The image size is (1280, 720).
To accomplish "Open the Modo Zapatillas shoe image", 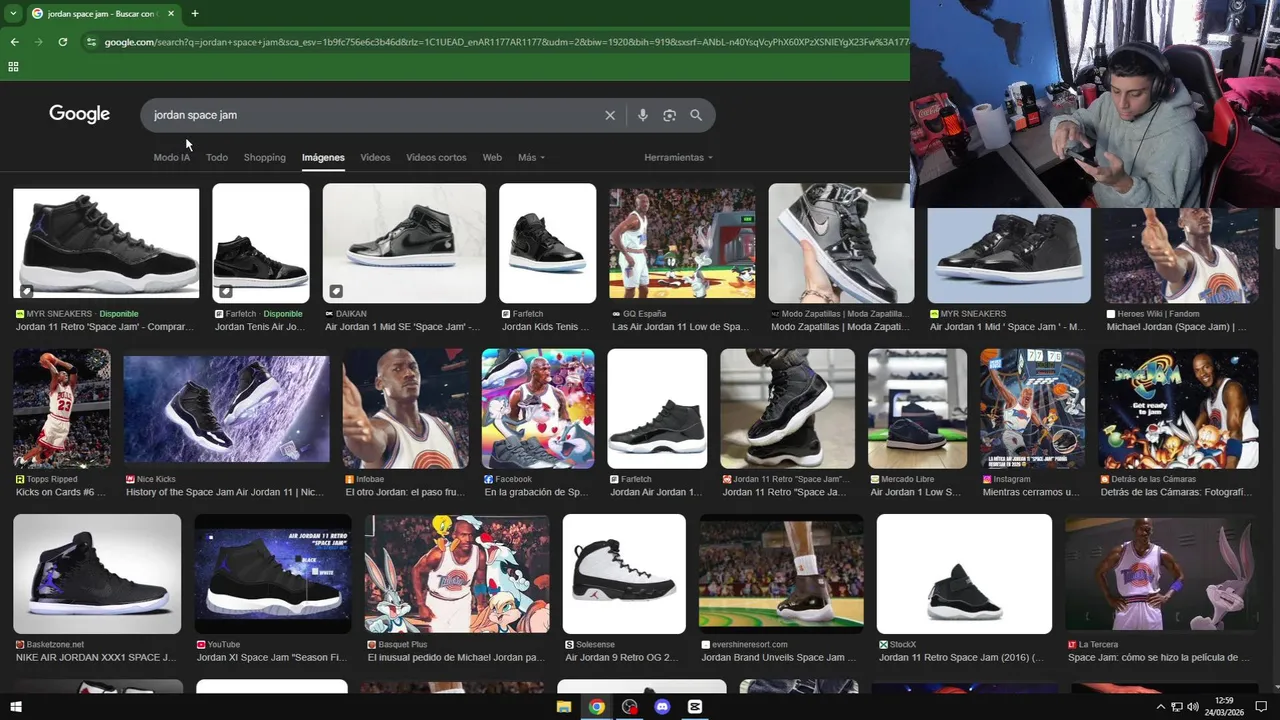I will click(841, 243).
